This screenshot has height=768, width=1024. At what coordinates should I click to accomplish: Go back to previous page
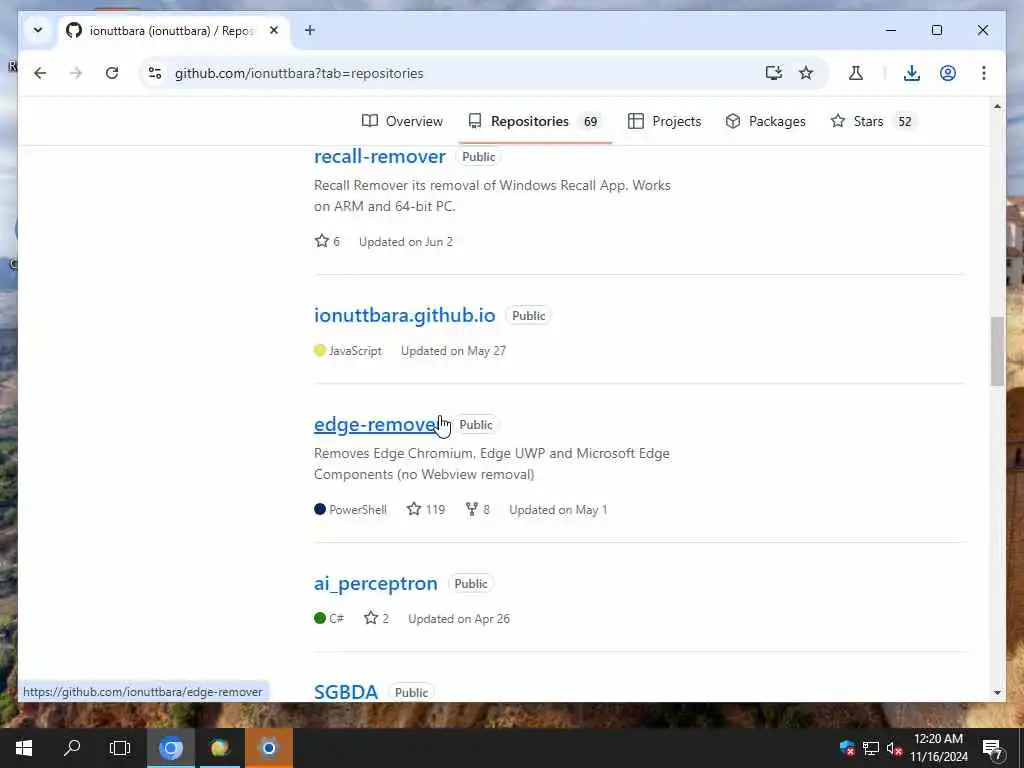40,73
